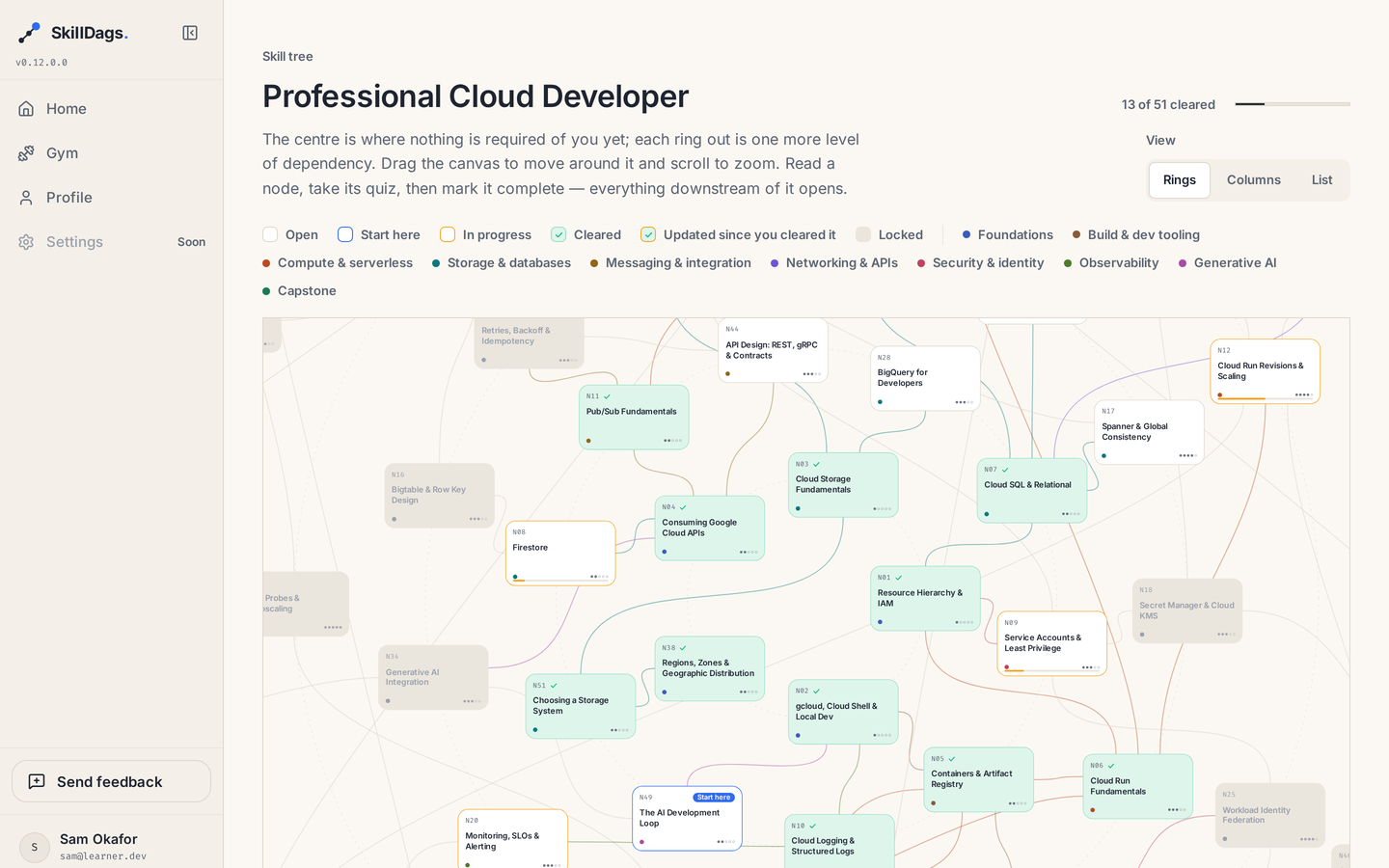The width and height of the screenshot is (1389, 868).
Task: Open the Containers & Artifact Registry node
Action: pyautogui.click(x=979, y=779)
